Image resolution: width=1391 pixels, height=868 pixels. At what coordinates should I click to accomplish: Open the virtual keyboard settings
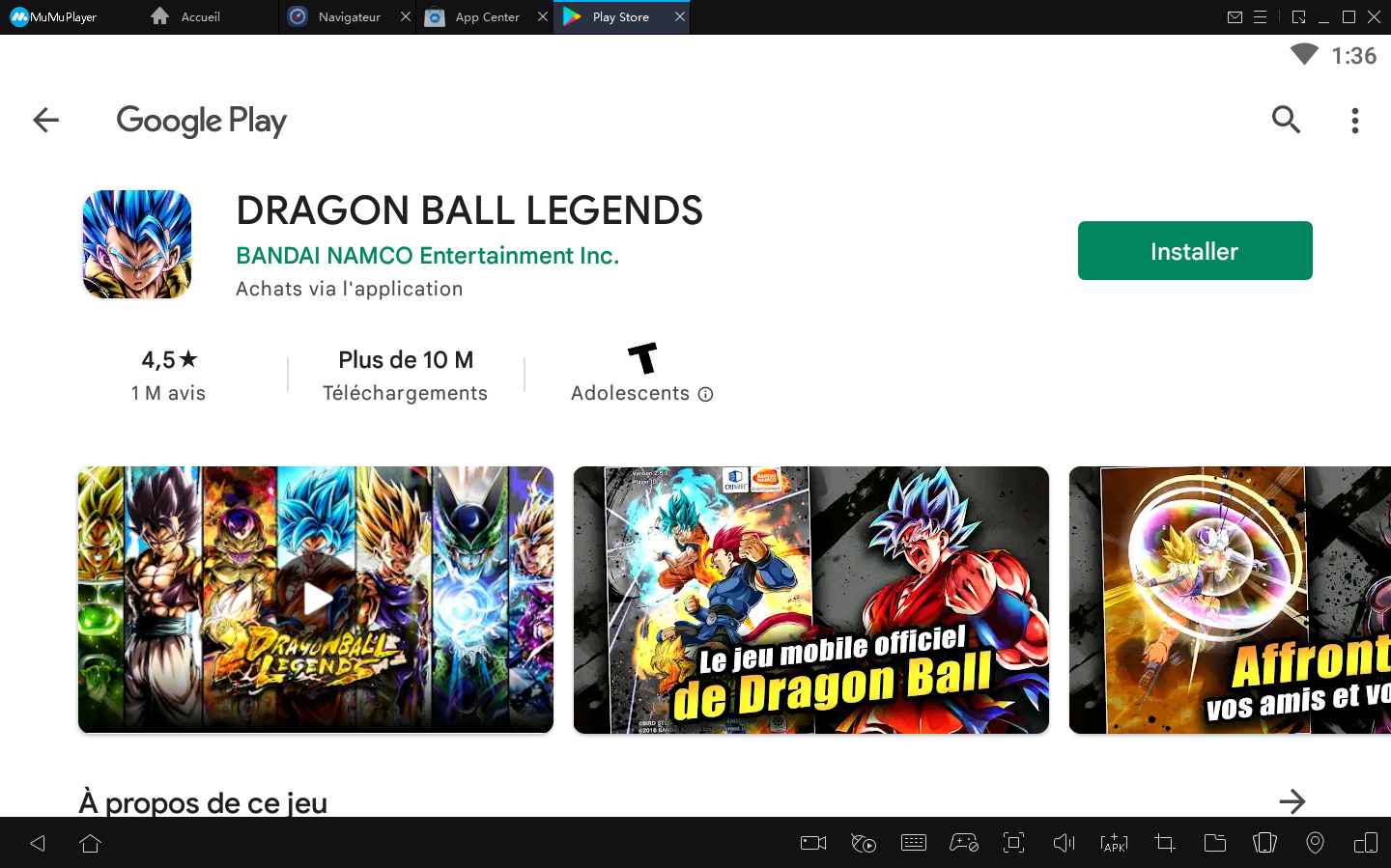(914, 842)
